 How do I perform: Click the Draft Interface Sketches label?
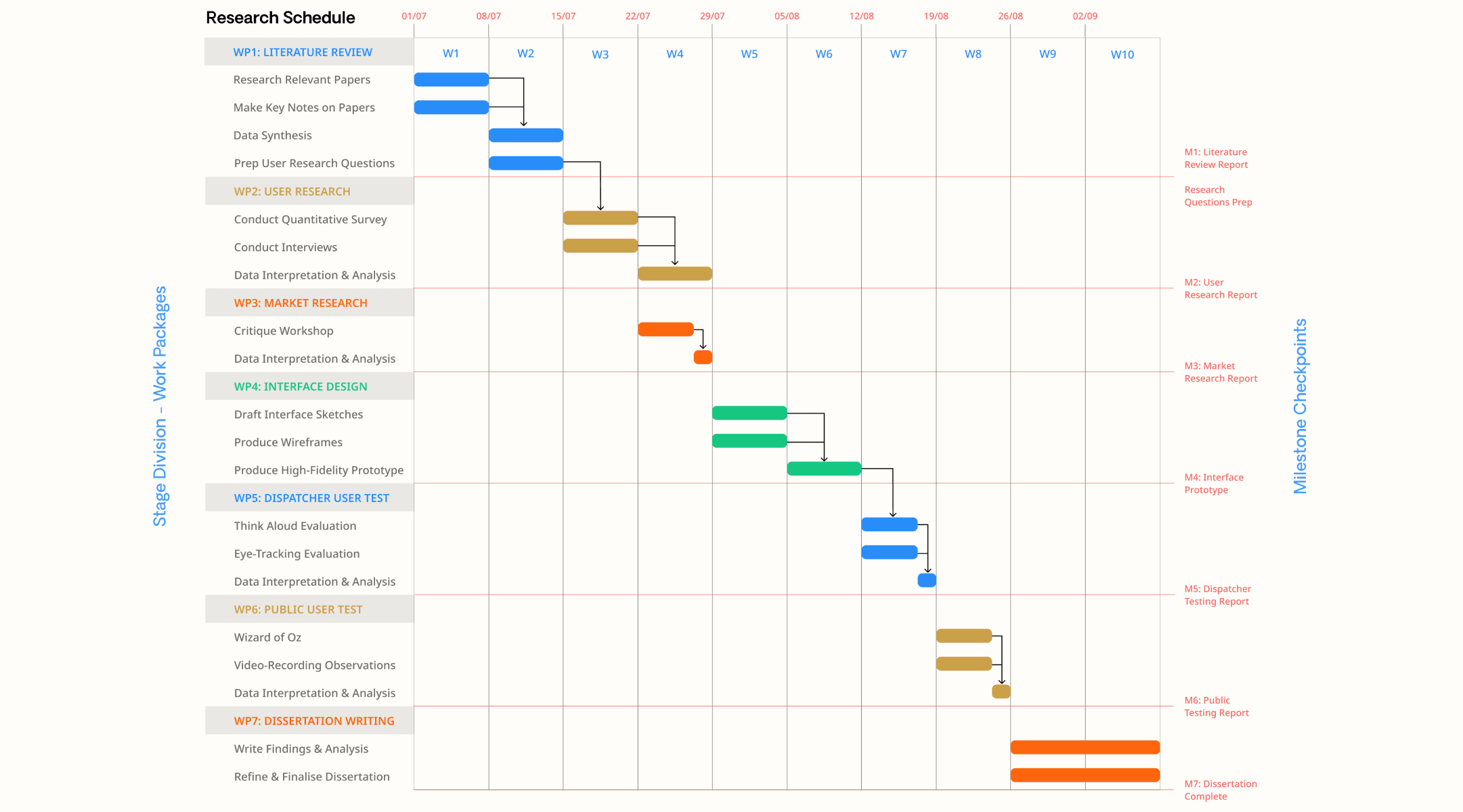(x=299, y=414)
